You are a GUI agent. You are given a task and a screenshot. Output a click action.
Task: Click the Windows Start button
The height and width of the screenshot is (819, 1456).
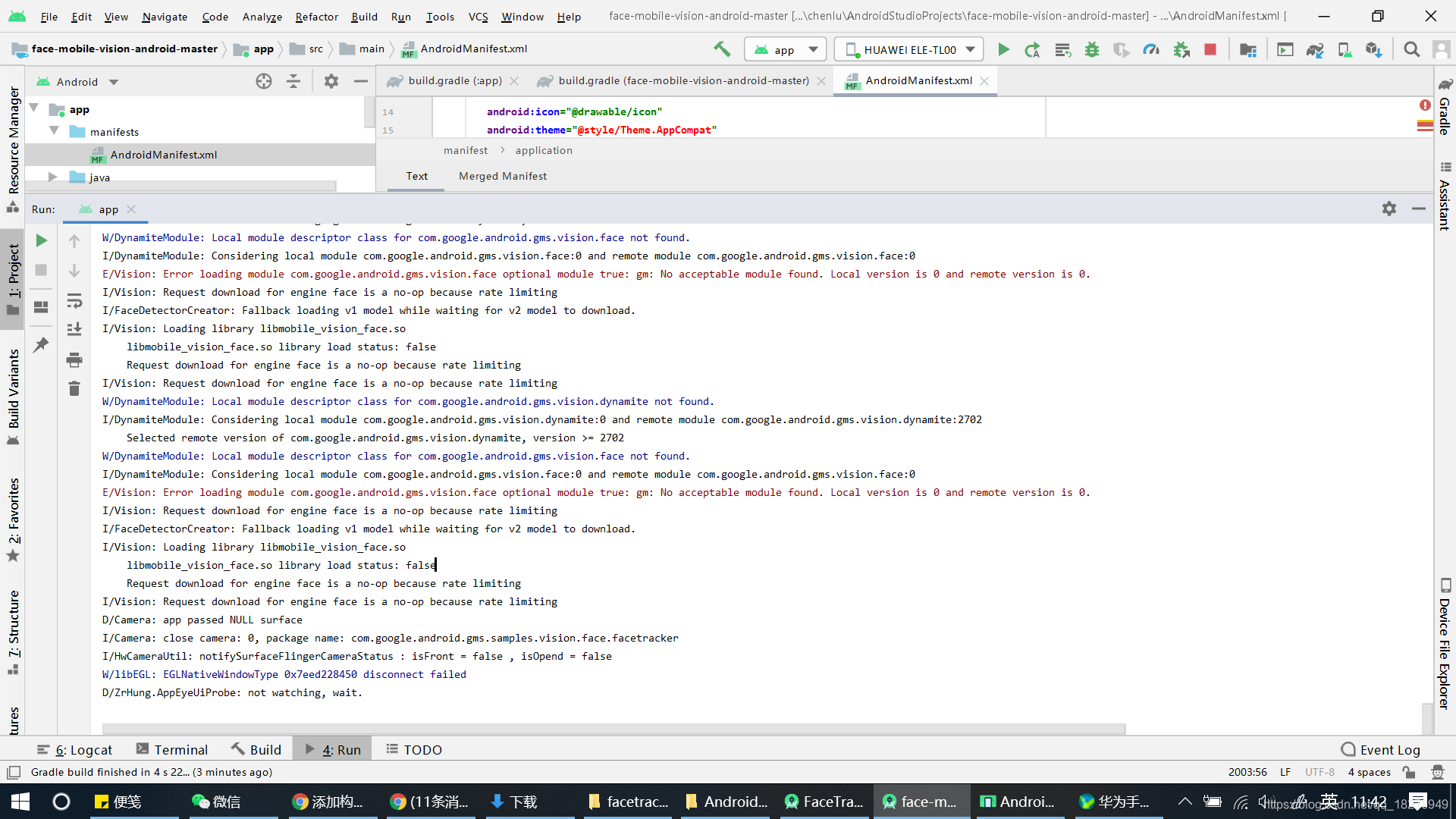[x=20, y=802]
